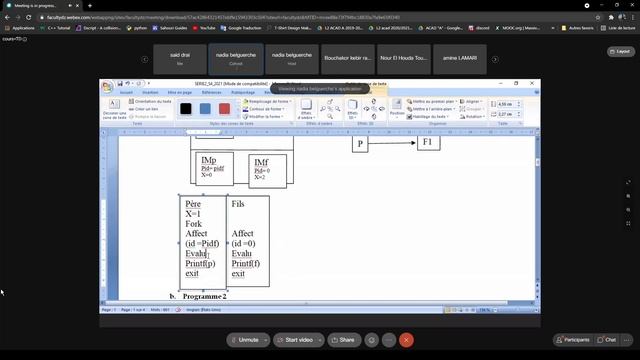
Task: Select Bouchakor kebir participant thumbnail
Action: 348,59
